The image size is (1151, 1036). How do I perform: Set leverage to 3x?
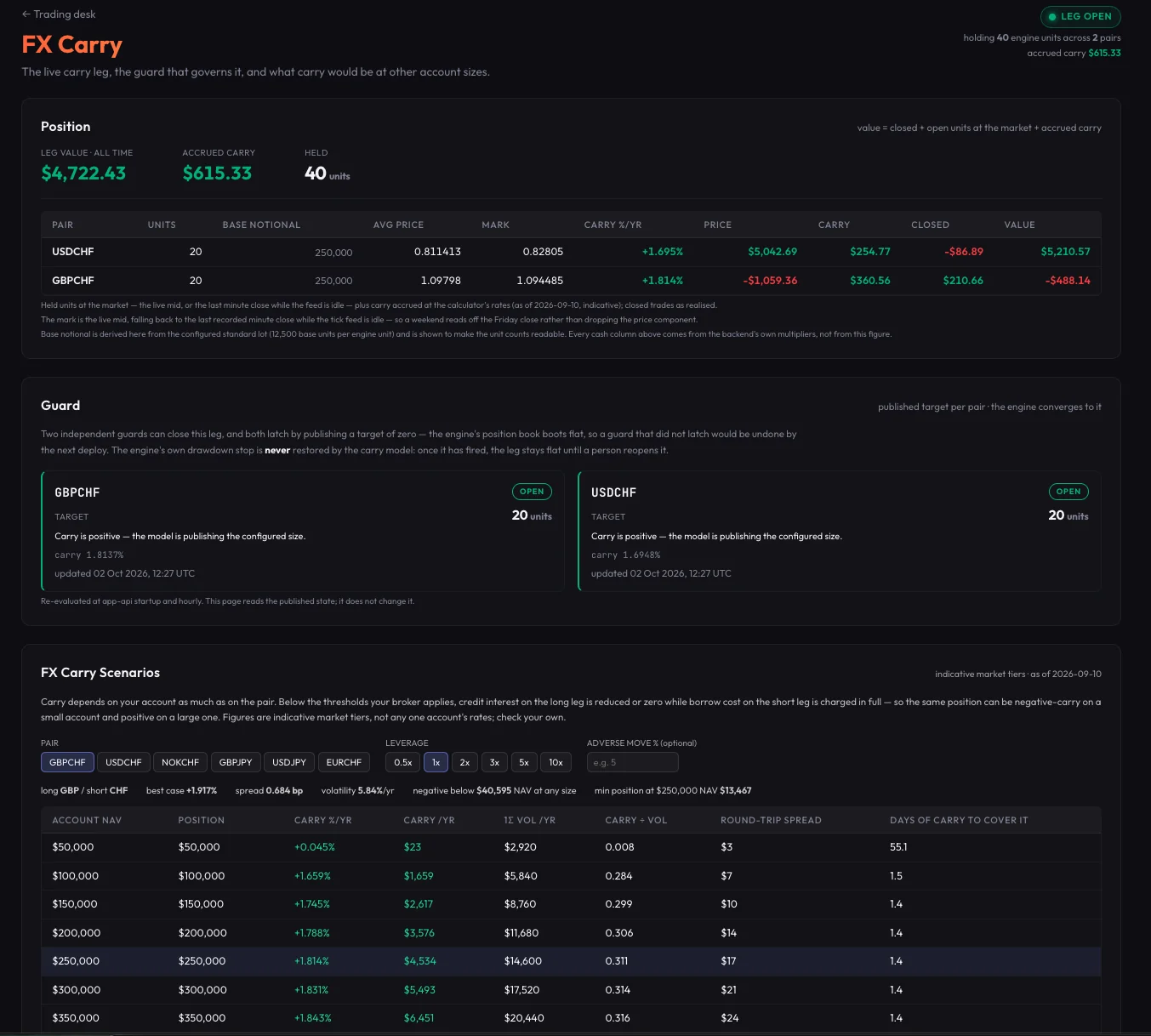point(494,762)
